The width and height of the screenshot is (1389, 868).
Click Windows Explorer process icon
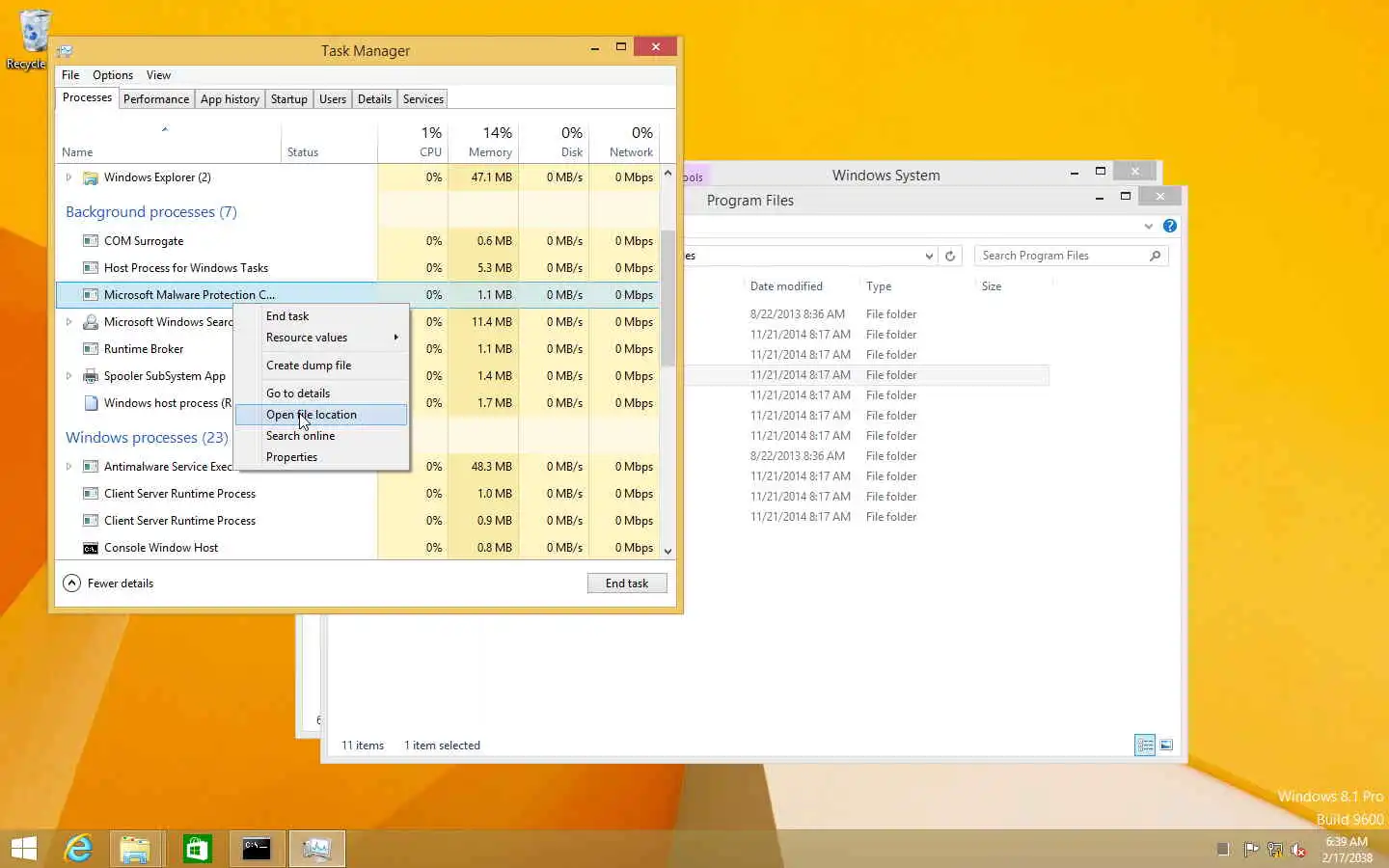click(x=91, y=177)
